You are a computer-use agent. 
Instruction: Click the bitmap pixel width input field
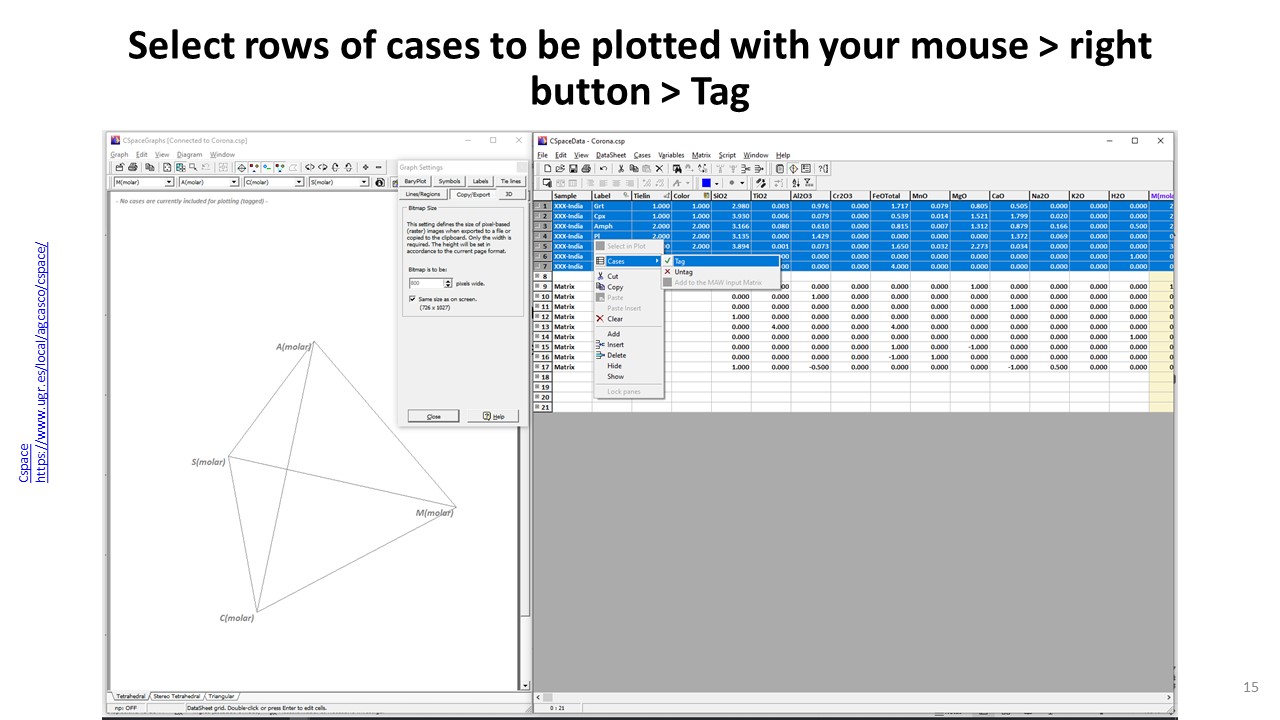(424, 284)
